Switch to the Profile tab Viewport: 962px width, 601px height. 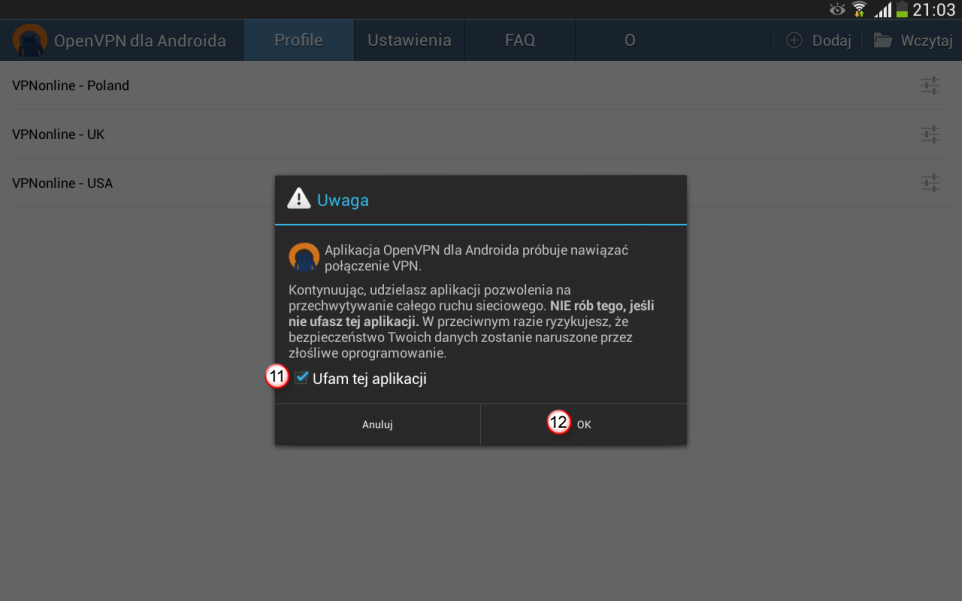point(299,40)
